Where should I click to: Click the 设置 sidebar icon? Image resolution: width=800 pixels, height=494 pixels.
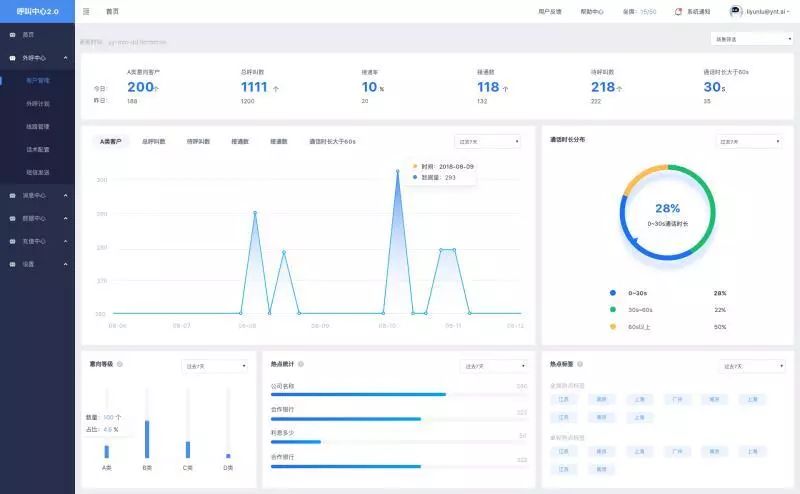point(12,264)
